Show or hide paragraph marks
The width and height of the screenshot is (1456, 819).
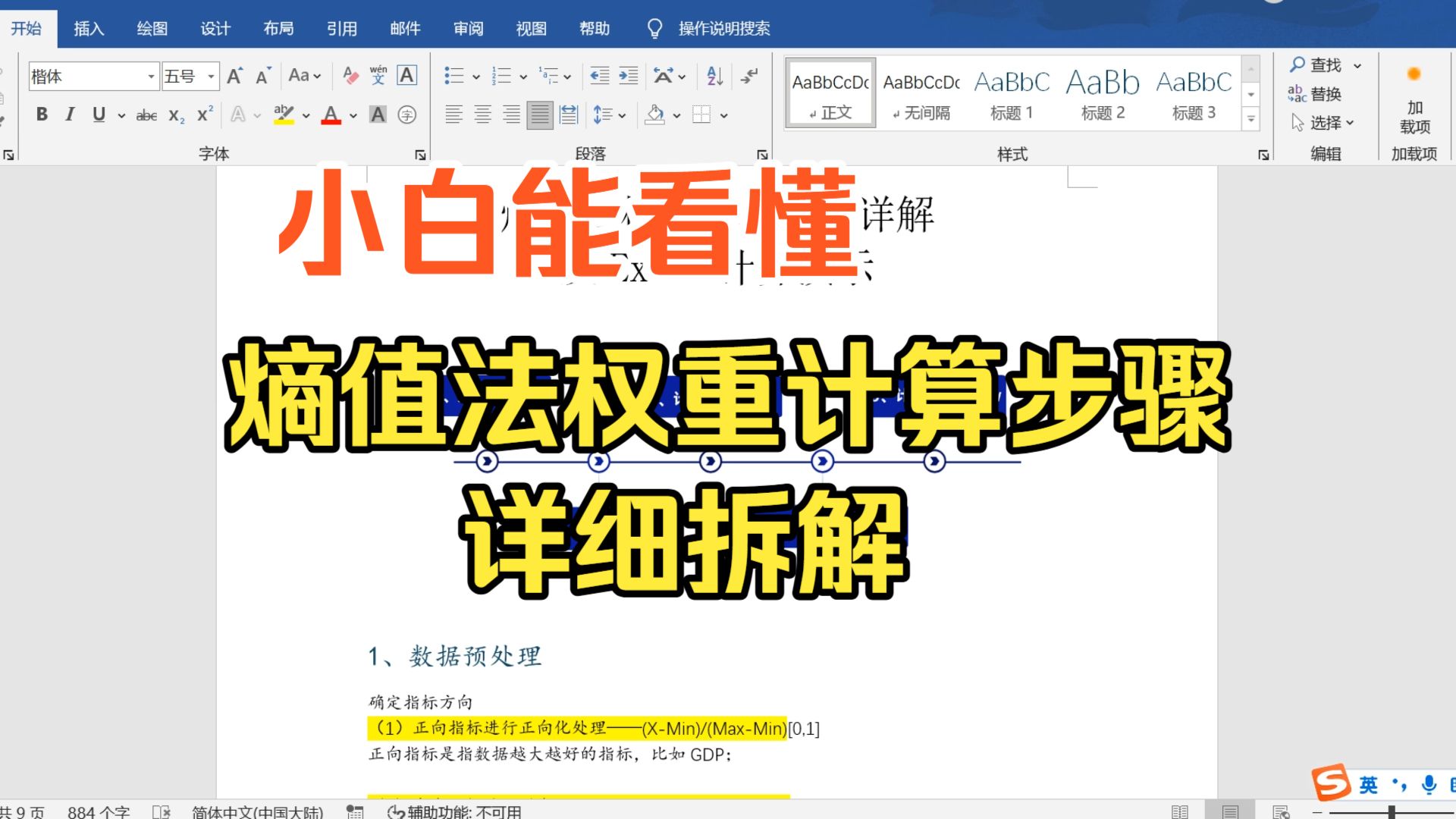(749, 75)
